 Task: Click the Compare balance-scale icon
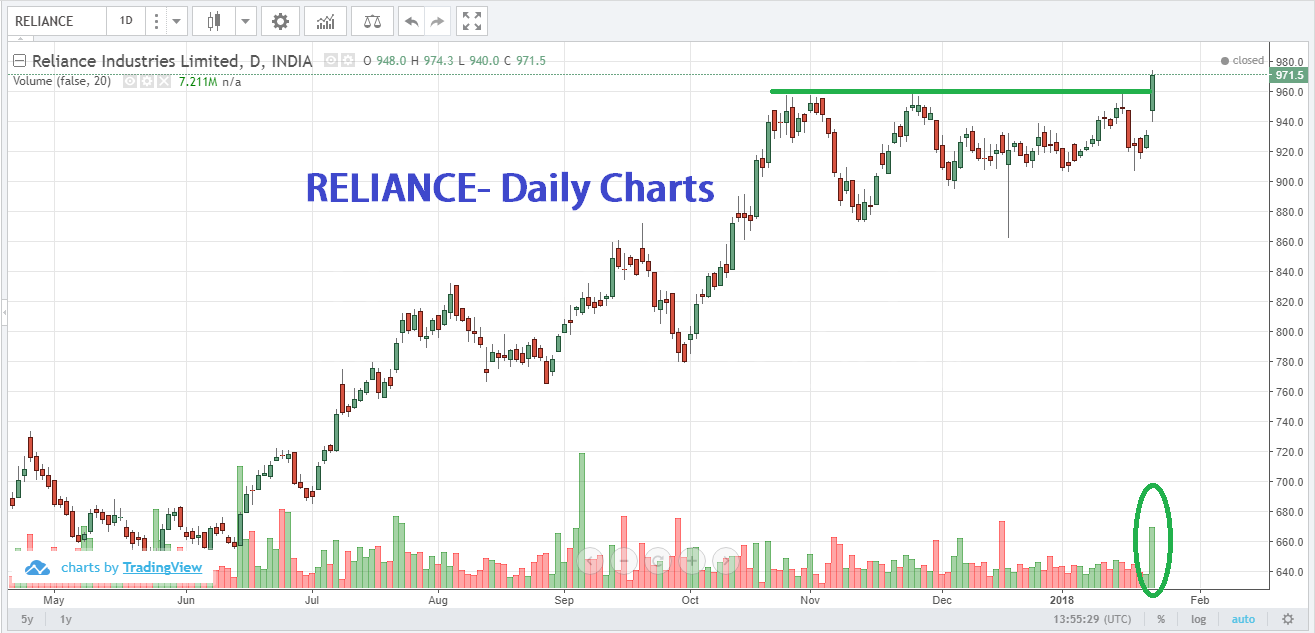point(372,20)
